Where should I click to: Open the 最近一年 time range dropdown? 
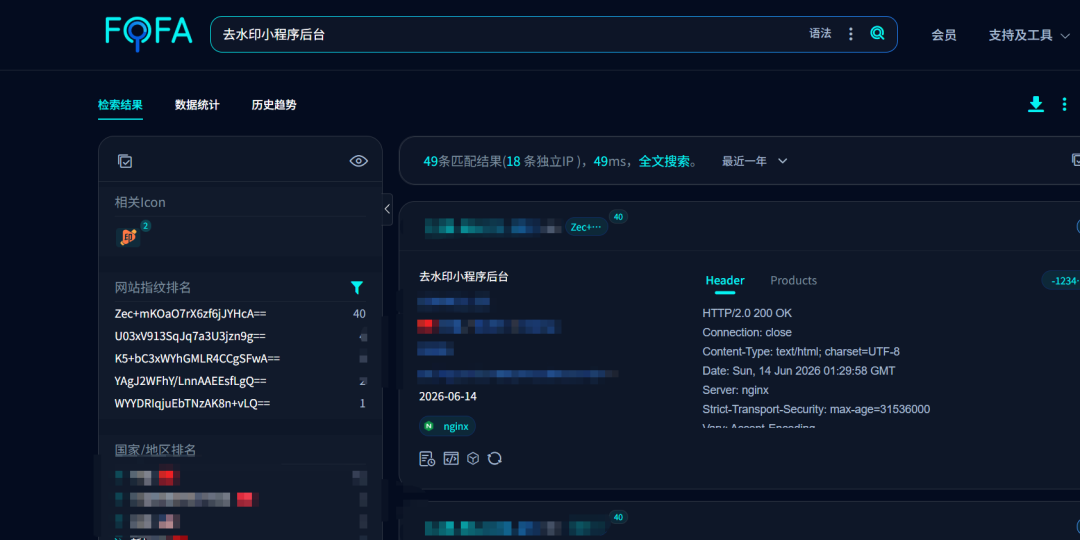coord(754,161)
